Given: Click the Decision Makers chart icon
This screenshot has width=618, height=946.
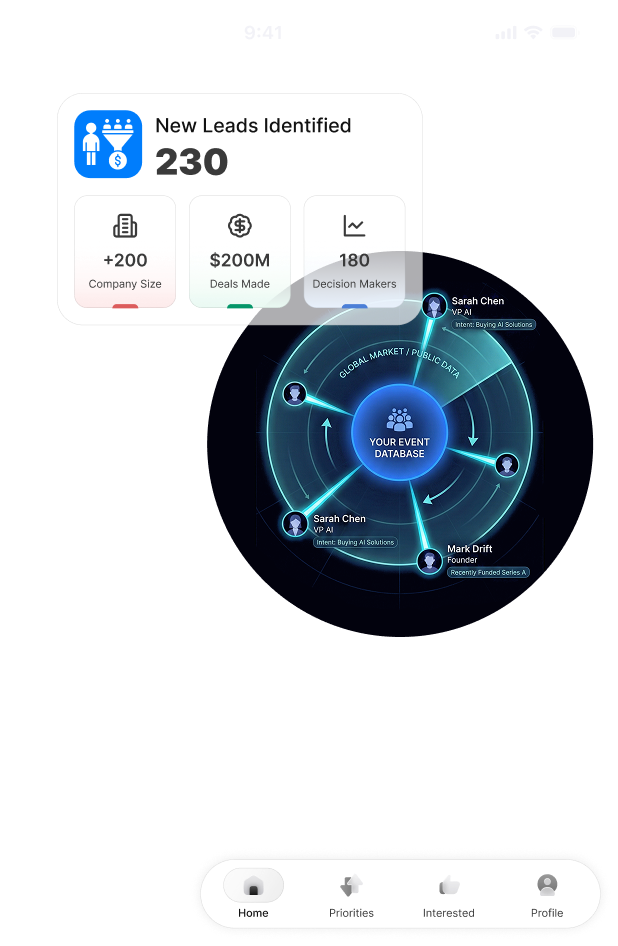Looking at the screenshot, I should 354,226.
